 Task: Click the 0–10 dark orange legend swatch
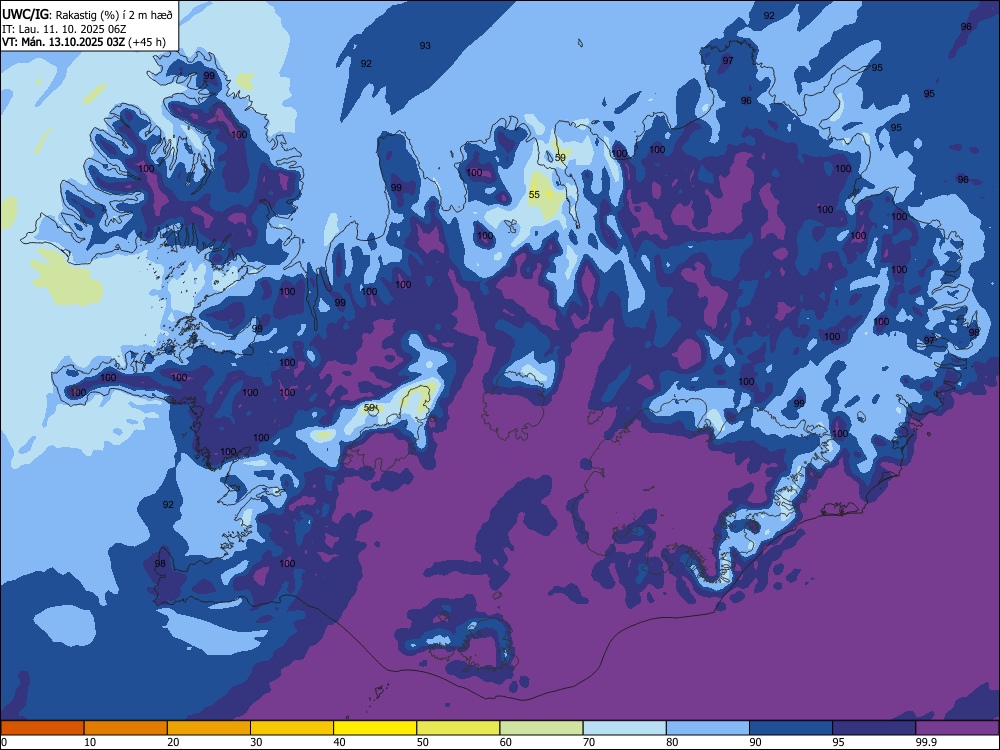click(x=42, y=728)
